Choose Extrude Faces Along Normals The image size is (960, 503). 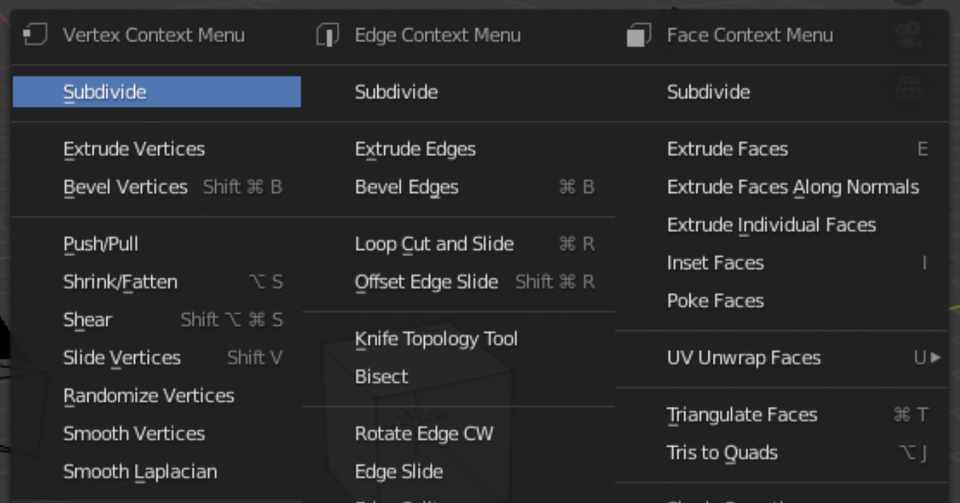[x=792, y=187]
